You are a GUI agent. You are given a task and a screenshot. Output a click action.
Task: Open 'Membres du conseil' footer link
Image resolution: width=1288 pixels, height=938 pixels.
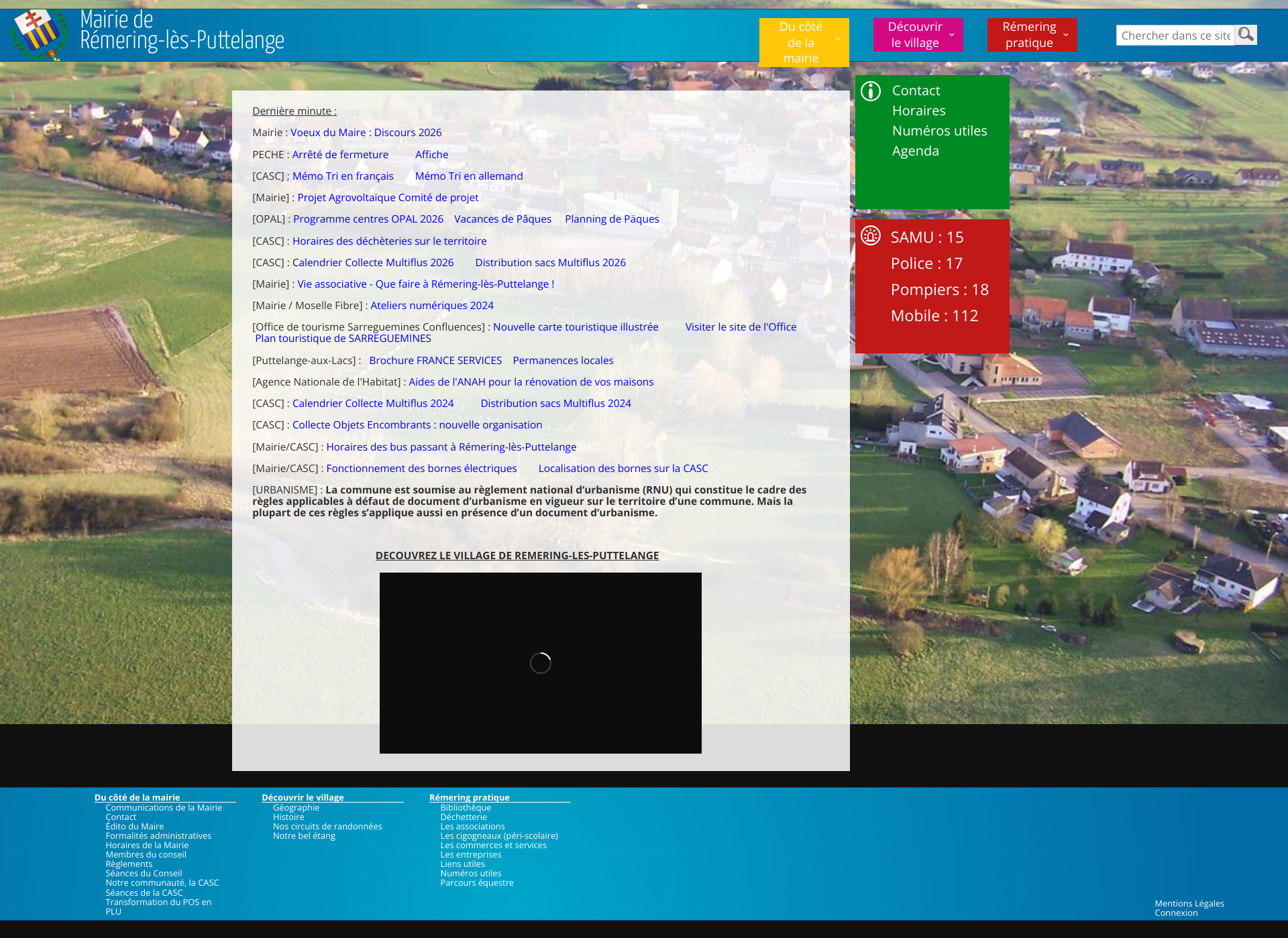point(146,855)
